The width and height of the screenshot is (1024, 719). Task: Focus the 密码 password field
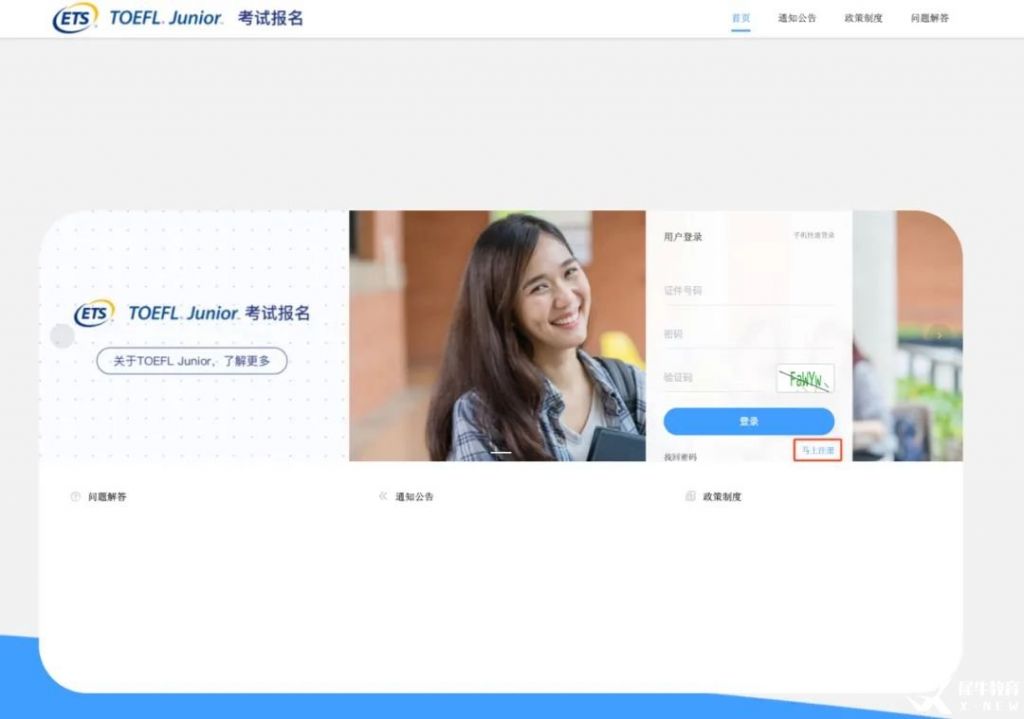coord(749,334)
